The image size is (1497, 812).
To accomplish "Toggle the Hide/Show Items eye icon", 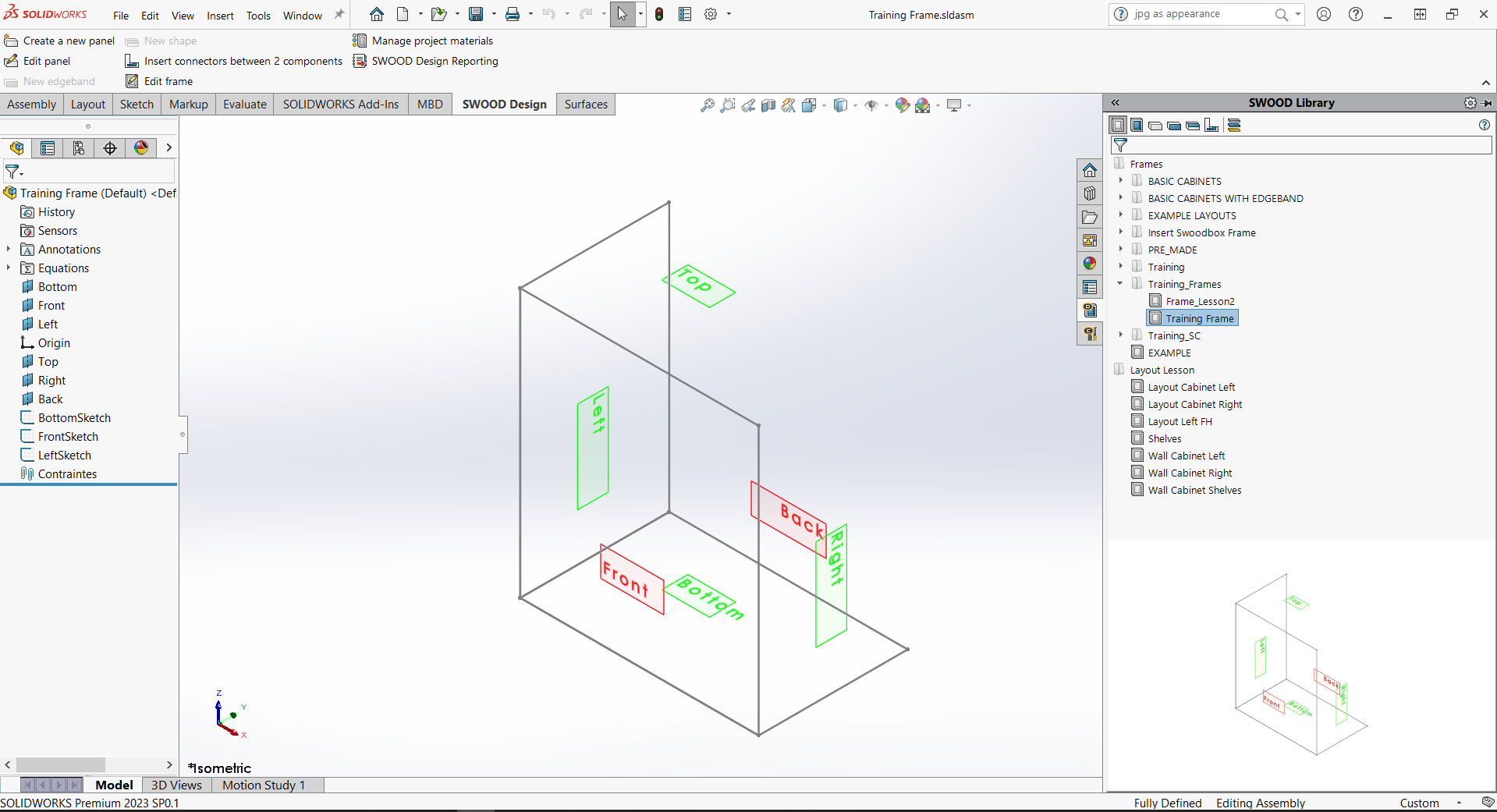I will (x=871, y=105).
